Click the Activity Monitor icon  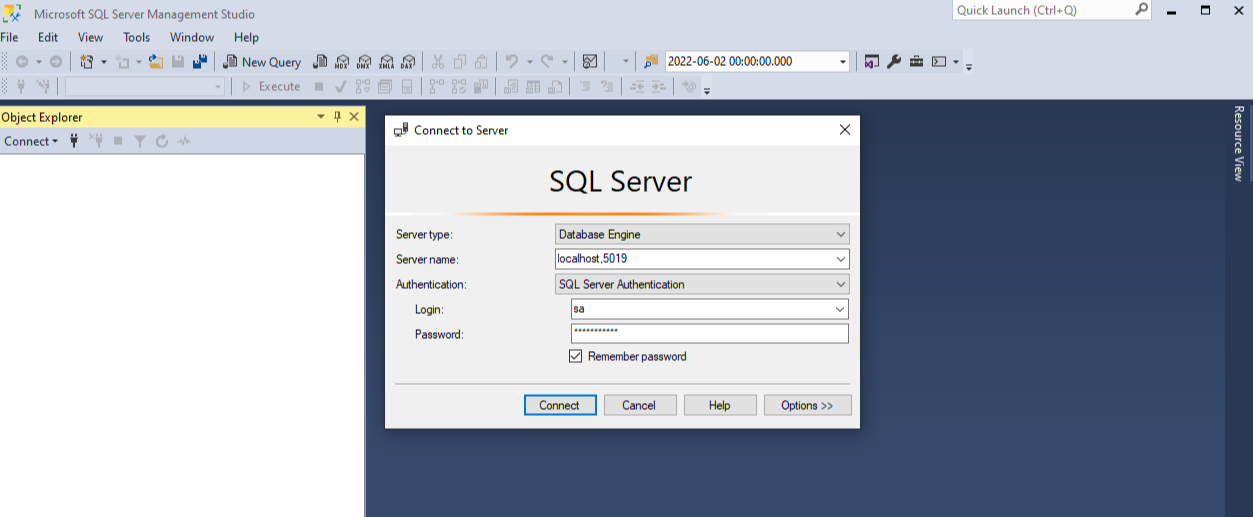pyautogui.click(x=590, y=62)
